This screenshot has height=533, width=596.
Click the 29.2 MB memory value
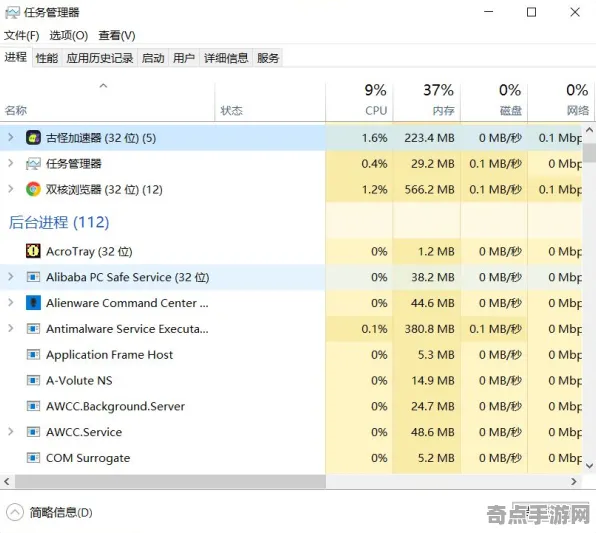tap(433, 163)
